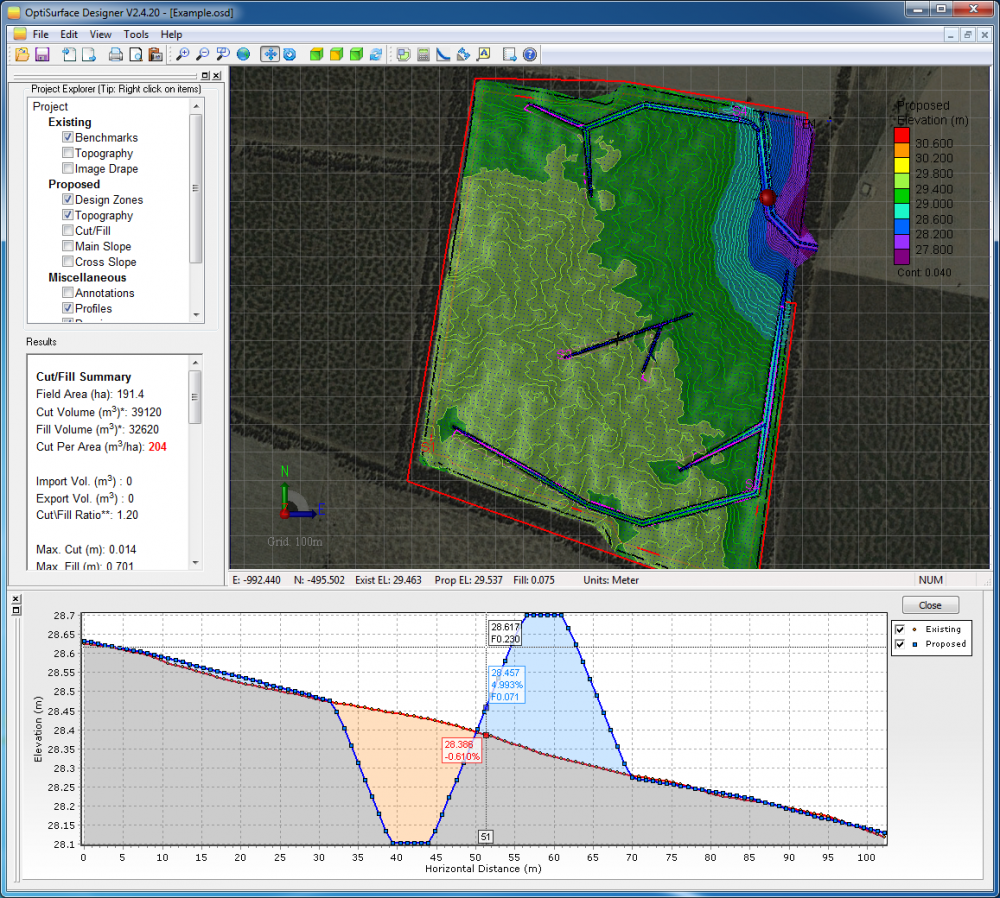Screen dimensions: 1000x898
Task: Select the profile curve tool icon
Action: (x=443, y=55)
